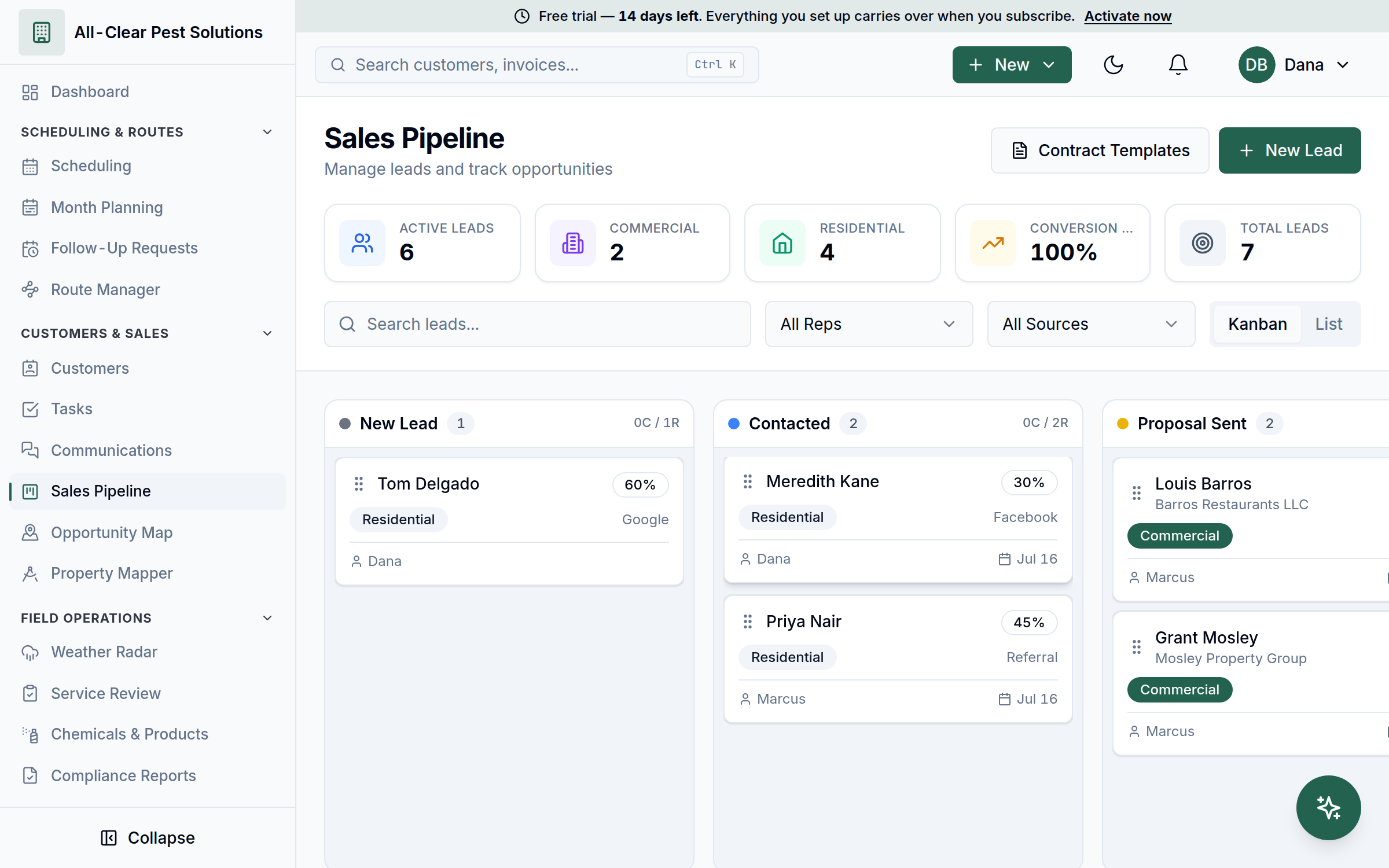
Task: Click the DB user avatar
Action: [1256, 65]
